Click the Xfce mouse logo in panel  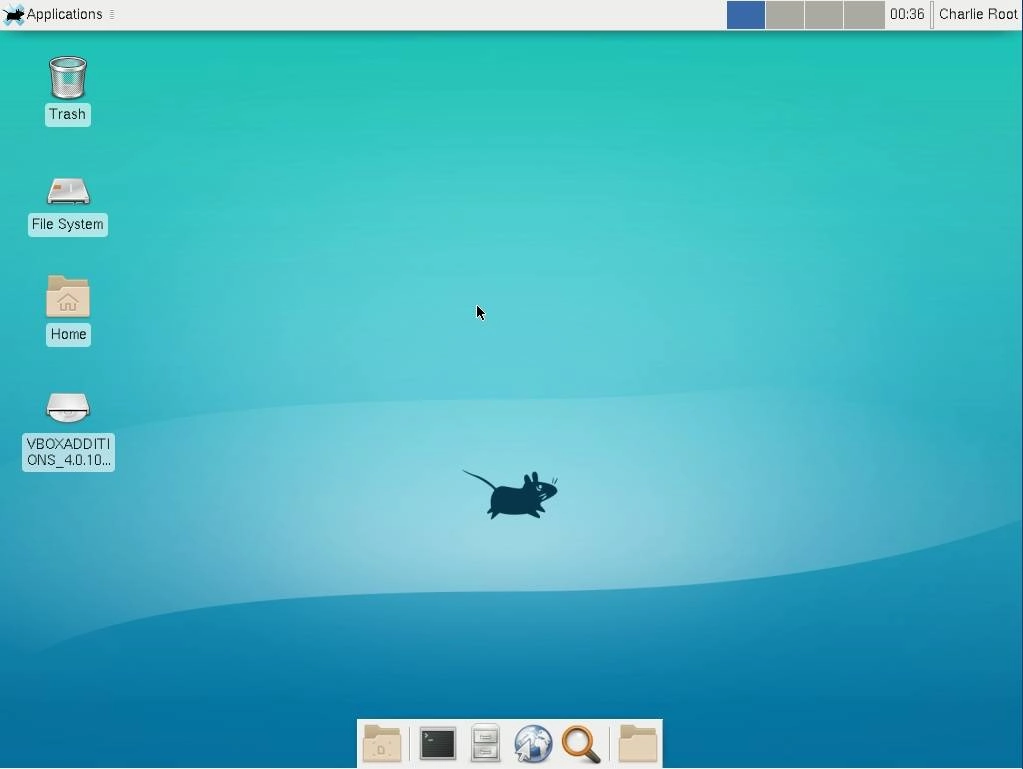pos(13,14)
